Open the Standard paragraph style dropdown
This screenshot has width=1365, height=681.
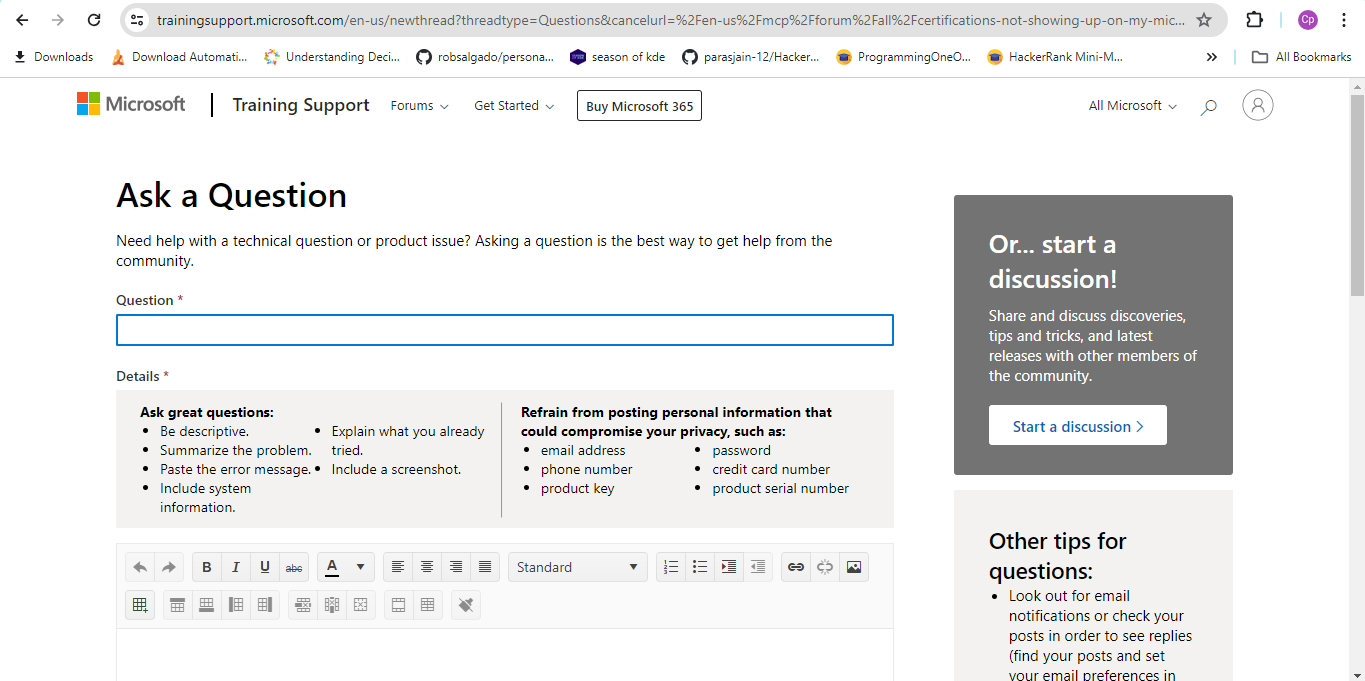pos(578,567)
